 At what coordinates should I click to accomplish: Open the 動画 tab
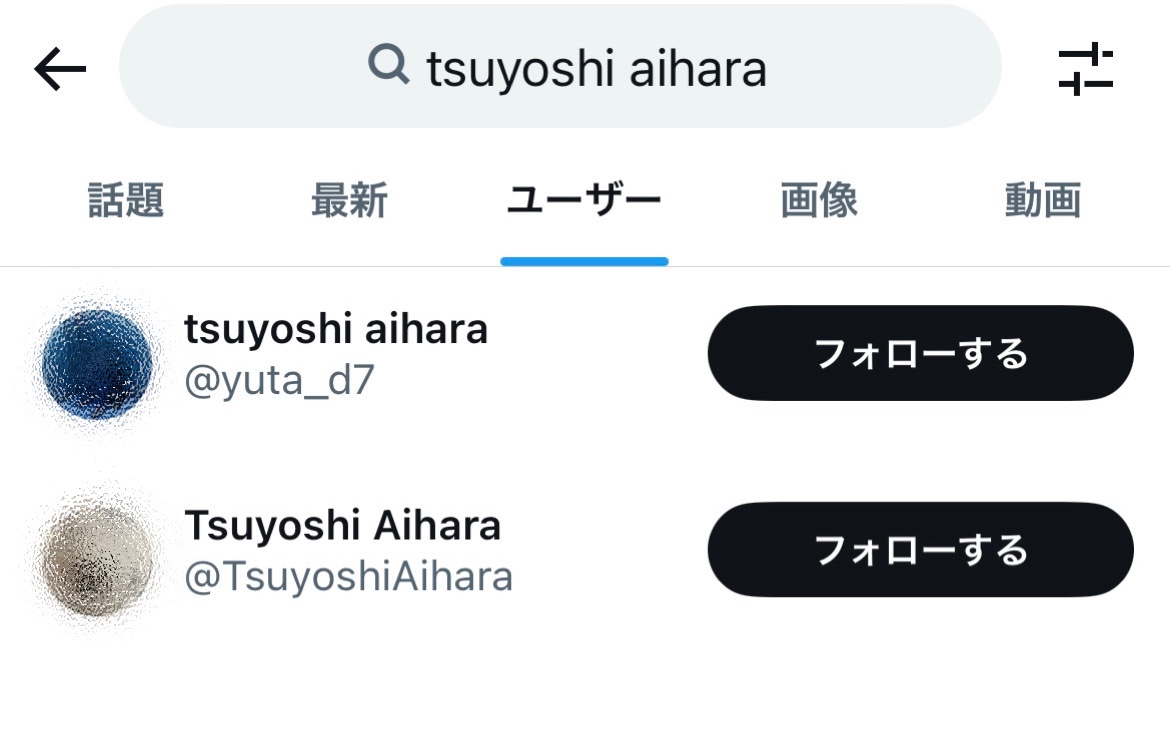coord(1042,200)
